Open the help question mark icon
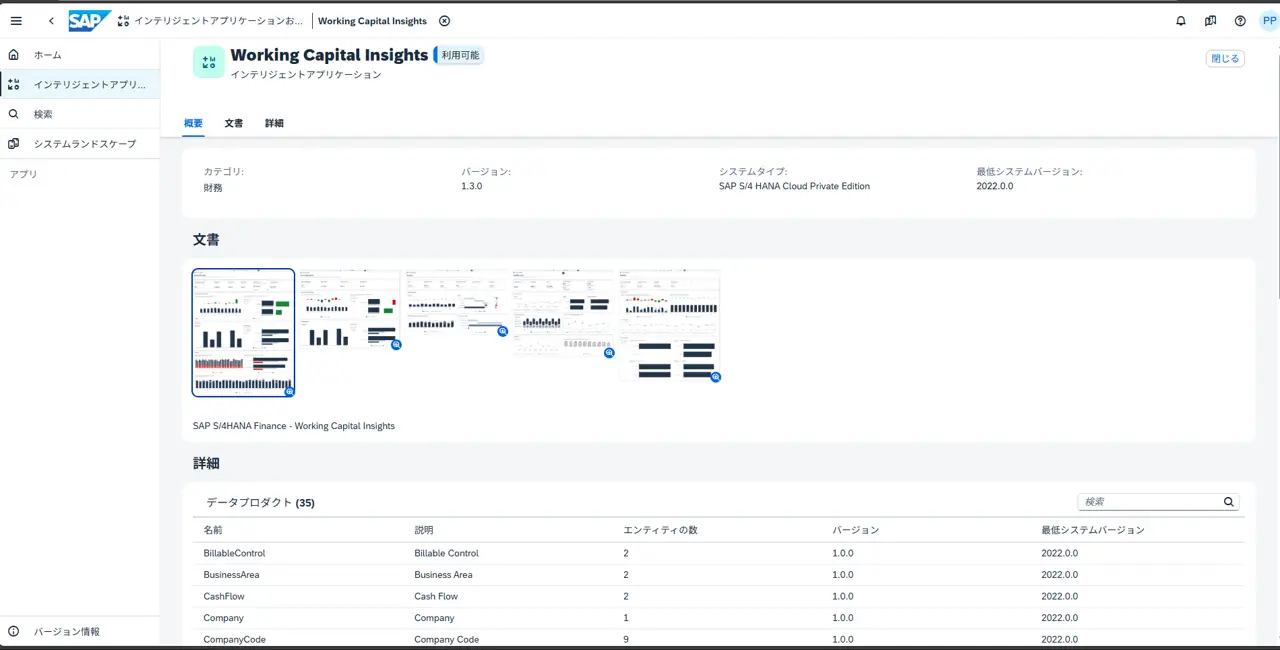Viewport: 1280px width, 650px height. click(x=1240, y=21)
